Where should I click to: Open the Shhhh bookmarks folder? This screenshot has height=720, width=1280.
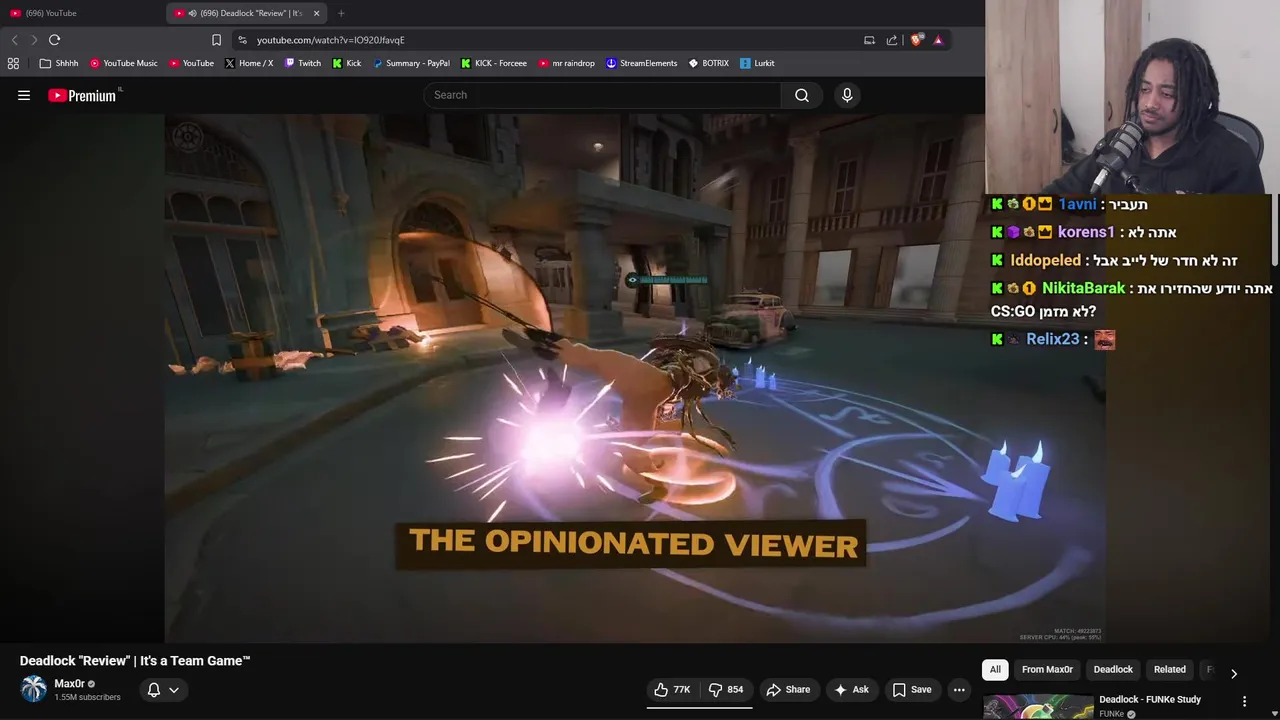(x=58, y=63)
